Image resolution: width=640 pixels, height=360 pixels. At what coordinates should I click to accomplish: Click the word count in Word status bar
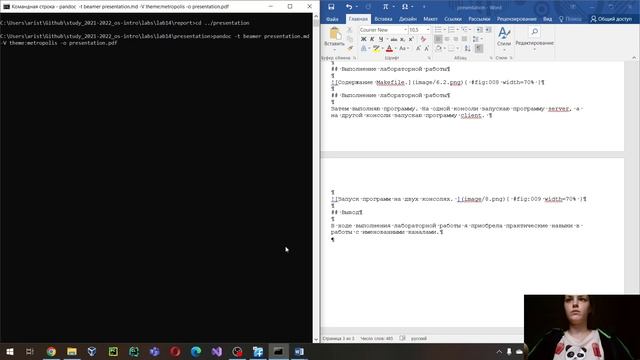click(376, 338)
